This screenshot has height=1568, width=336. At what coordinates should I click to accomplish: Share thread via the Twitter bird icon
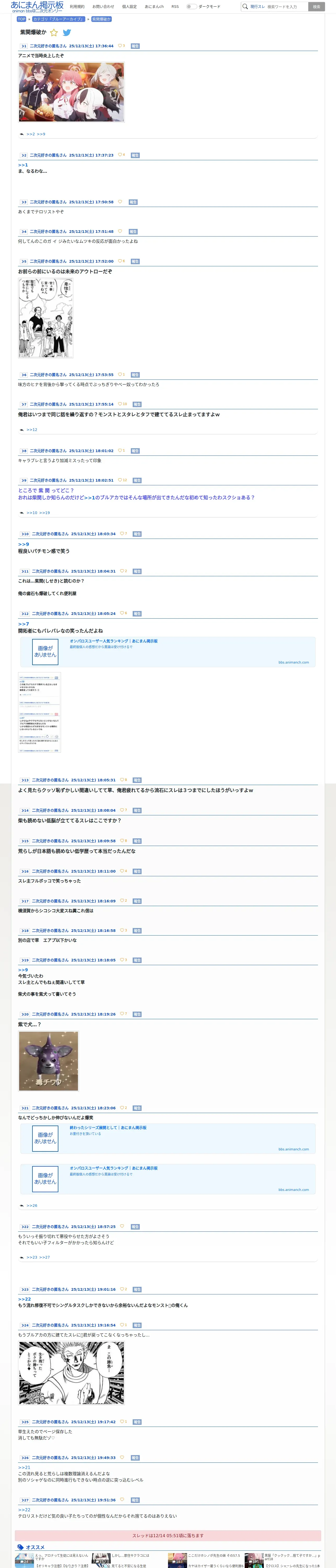click(67, 33)
